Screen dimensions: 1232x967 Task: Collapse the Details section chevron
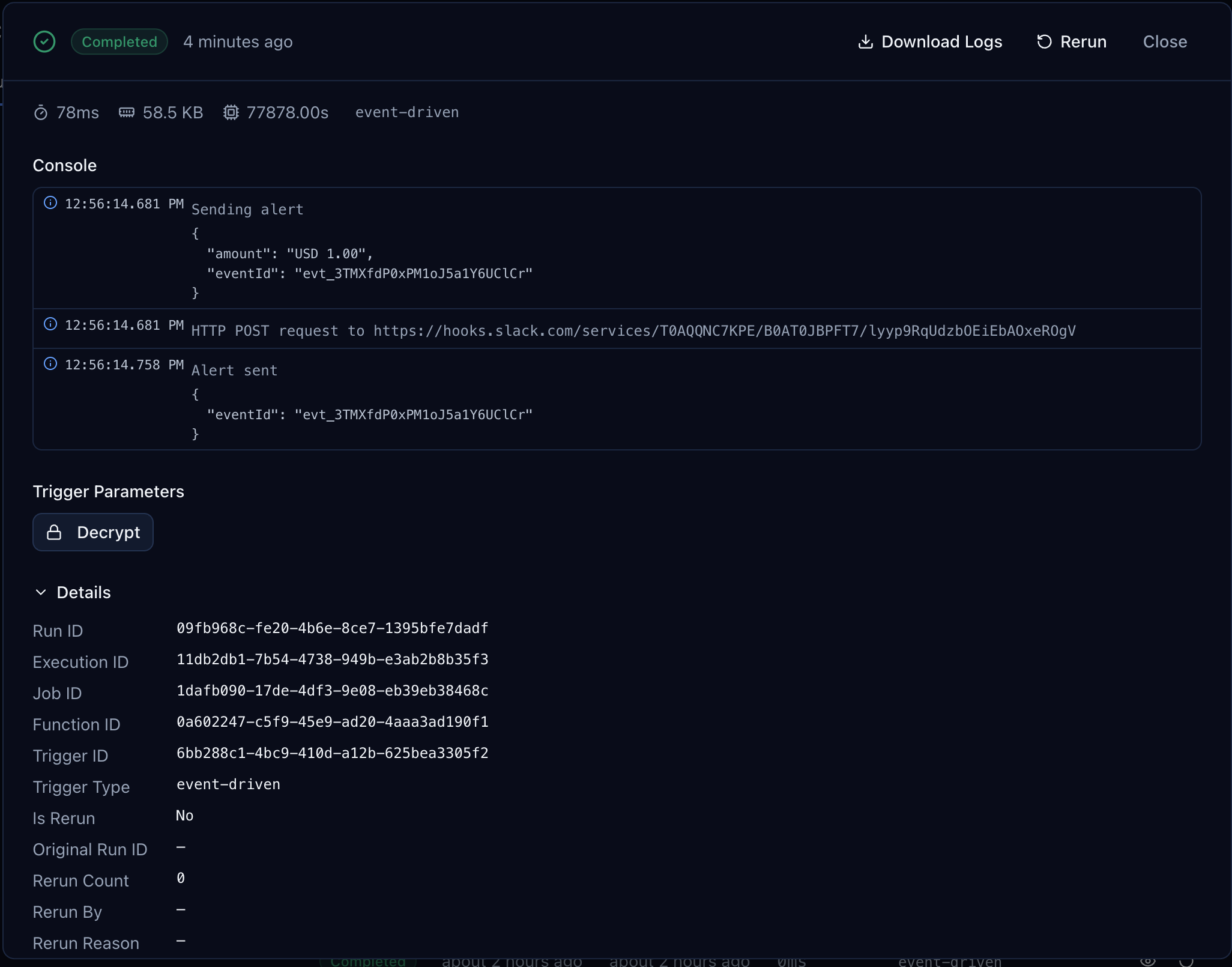click(x=41, y=592)
